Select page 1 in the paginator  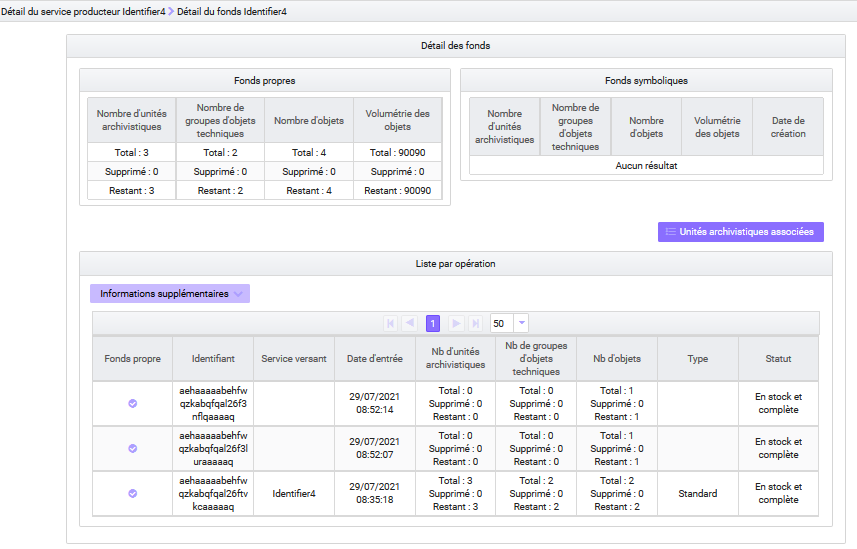click(433, 323)
